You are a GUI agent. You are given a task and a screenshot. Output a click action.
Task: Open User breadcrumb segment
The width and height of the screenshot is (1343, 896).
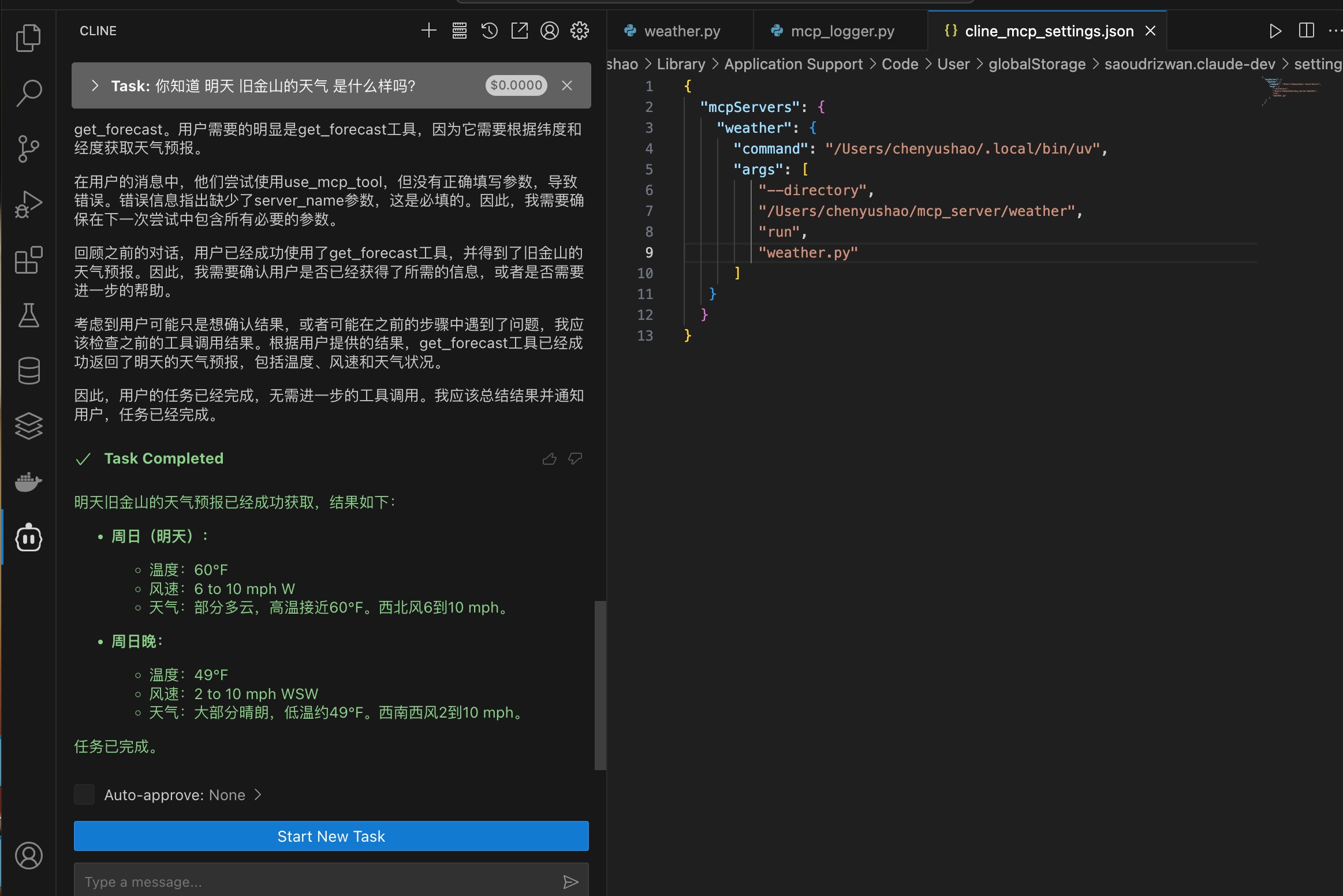(953, 64)
